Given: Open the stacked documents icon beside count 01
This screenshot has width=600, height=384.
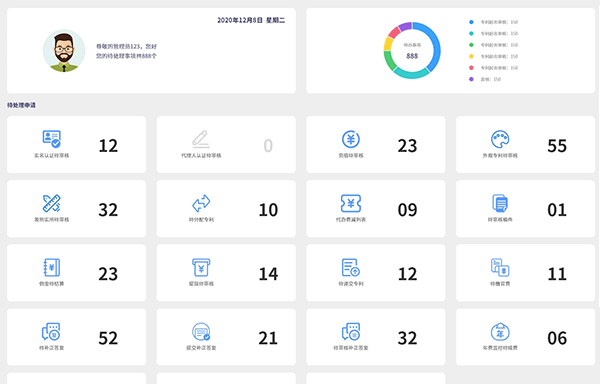Looking at the screenshot, I should pyautogui.click(x=500, y=203).
